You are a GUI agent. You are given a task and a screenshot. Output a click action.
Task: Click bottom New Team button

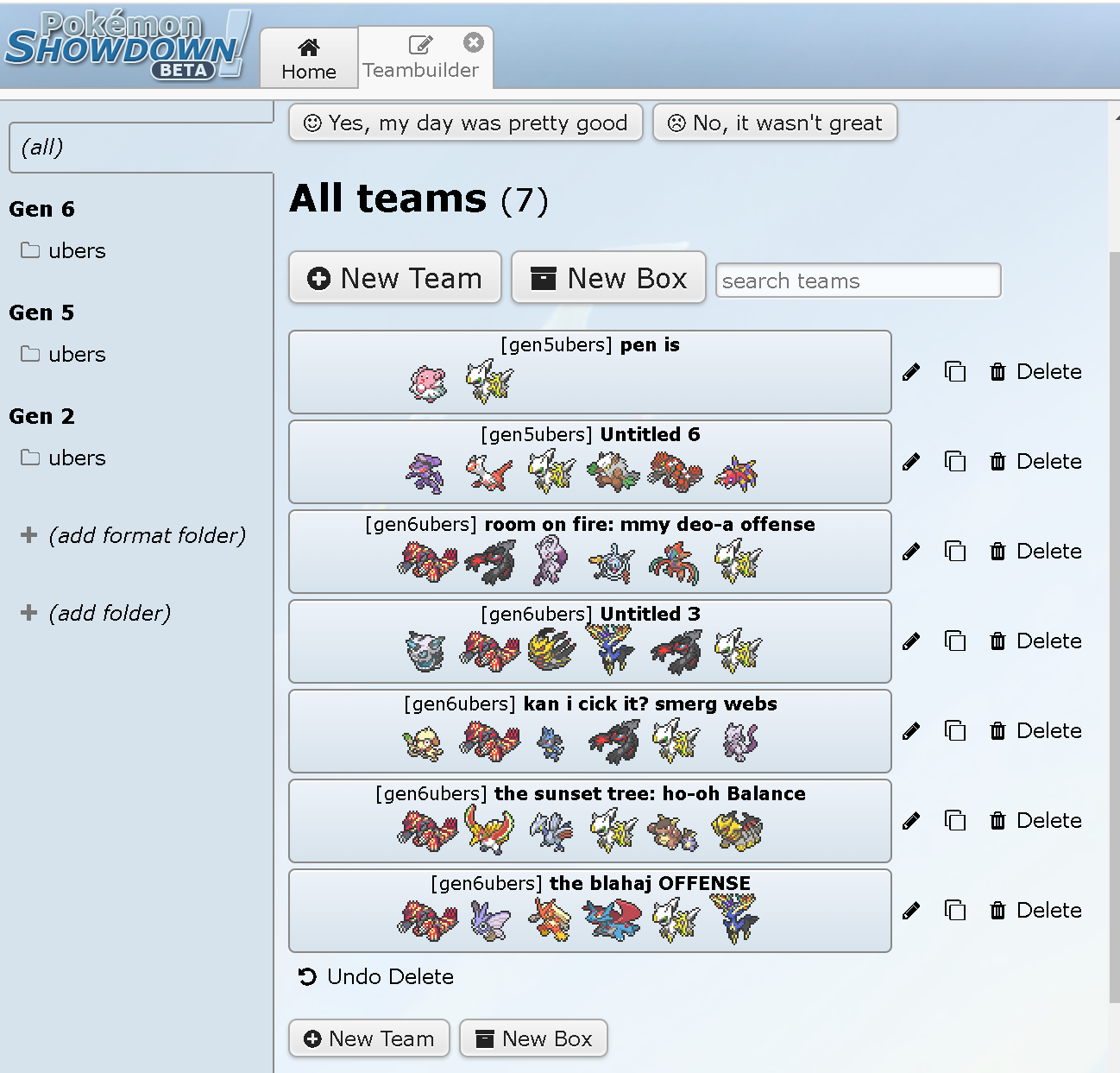(x=369, y=1038)
